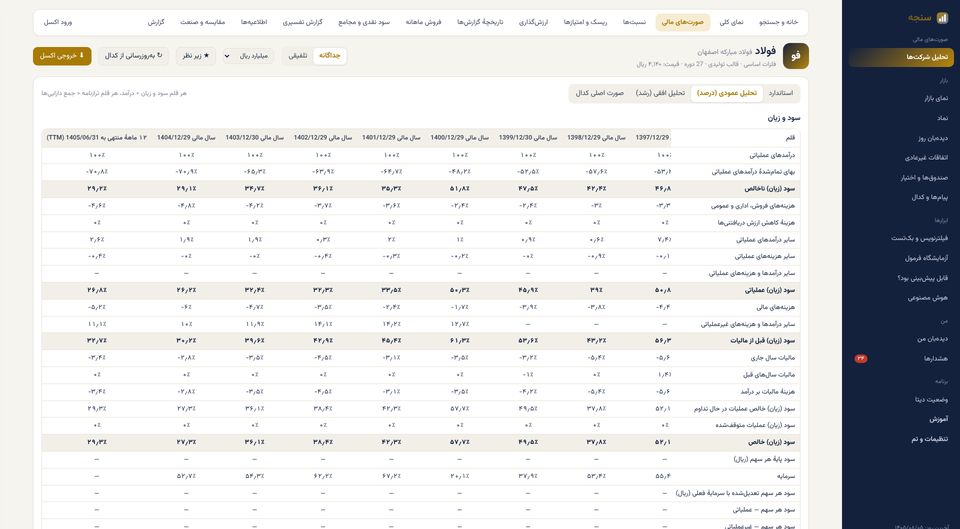Click the سال مالی 1404/12/29 column header
Viewport: 960px width, 529px height.
pos(186,138)
